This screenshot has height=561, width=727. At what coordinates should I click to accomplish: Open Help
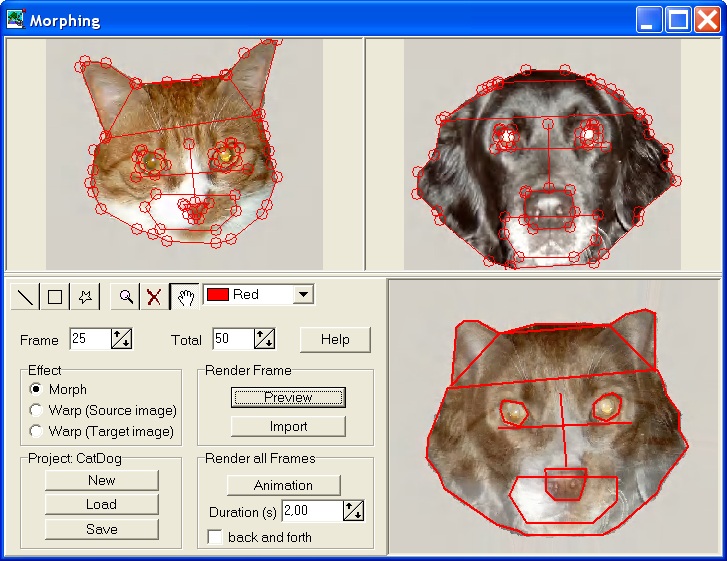pyautogui.click(x=335, y=339)
